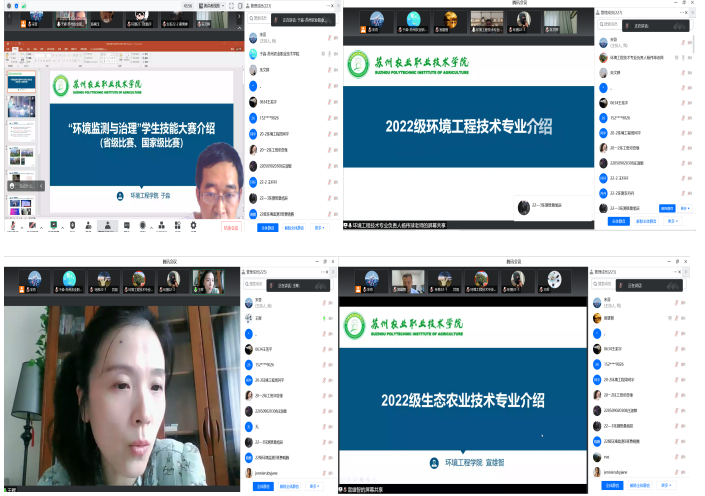Toggle mic for jennierubyjane in bottom-left list
The image size is (705, 496).
(325, 473)
